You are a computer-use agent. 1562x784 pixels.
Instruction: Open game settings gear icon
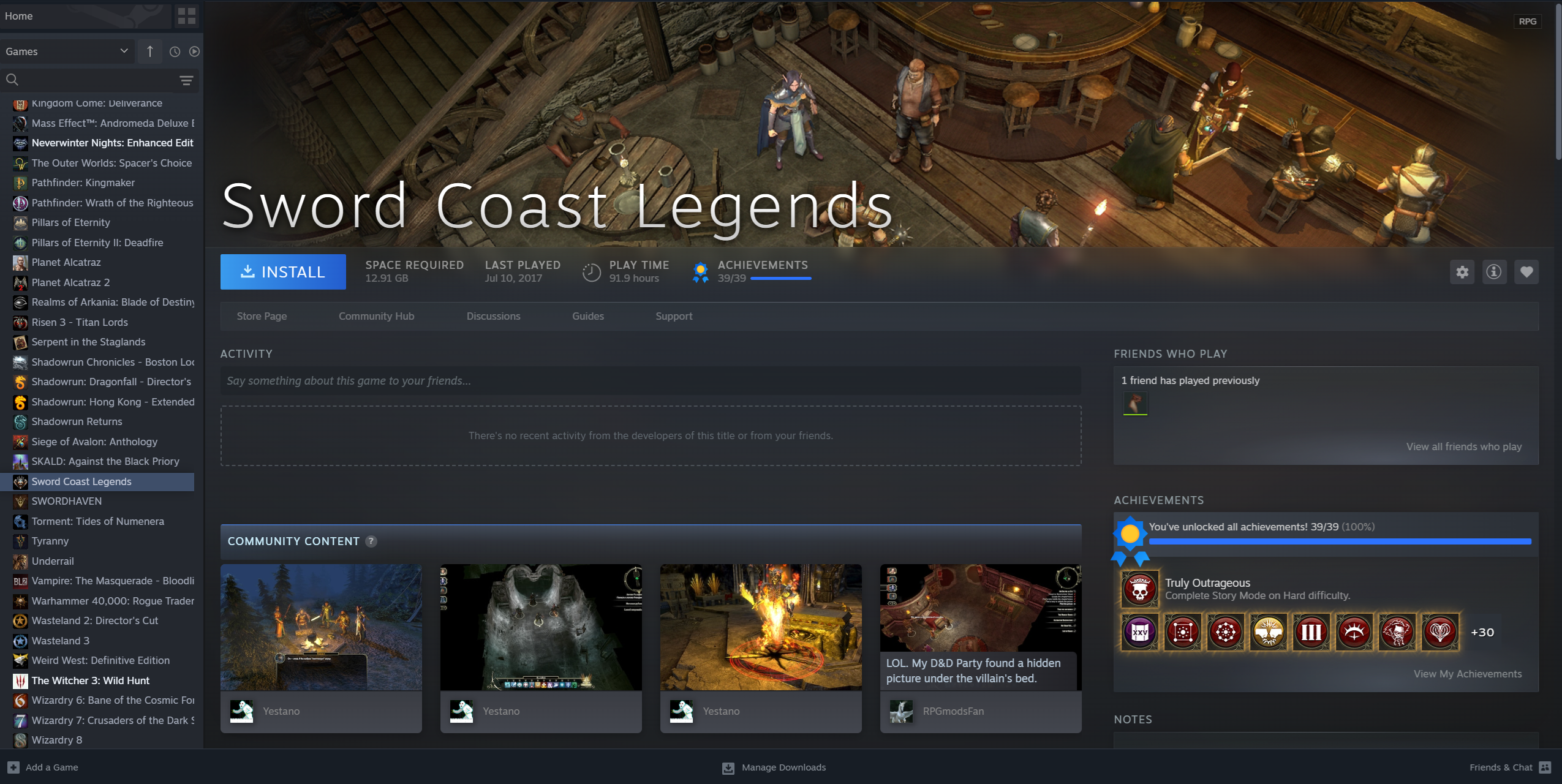tap(1462, 272)
